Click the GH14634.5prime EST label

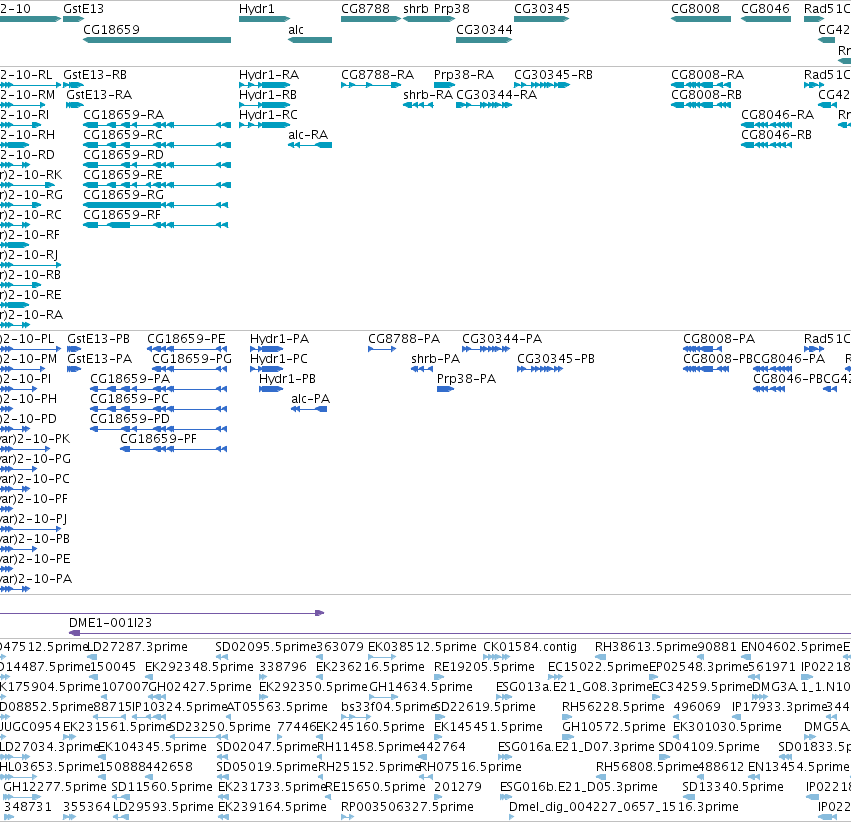click(421, 686)
